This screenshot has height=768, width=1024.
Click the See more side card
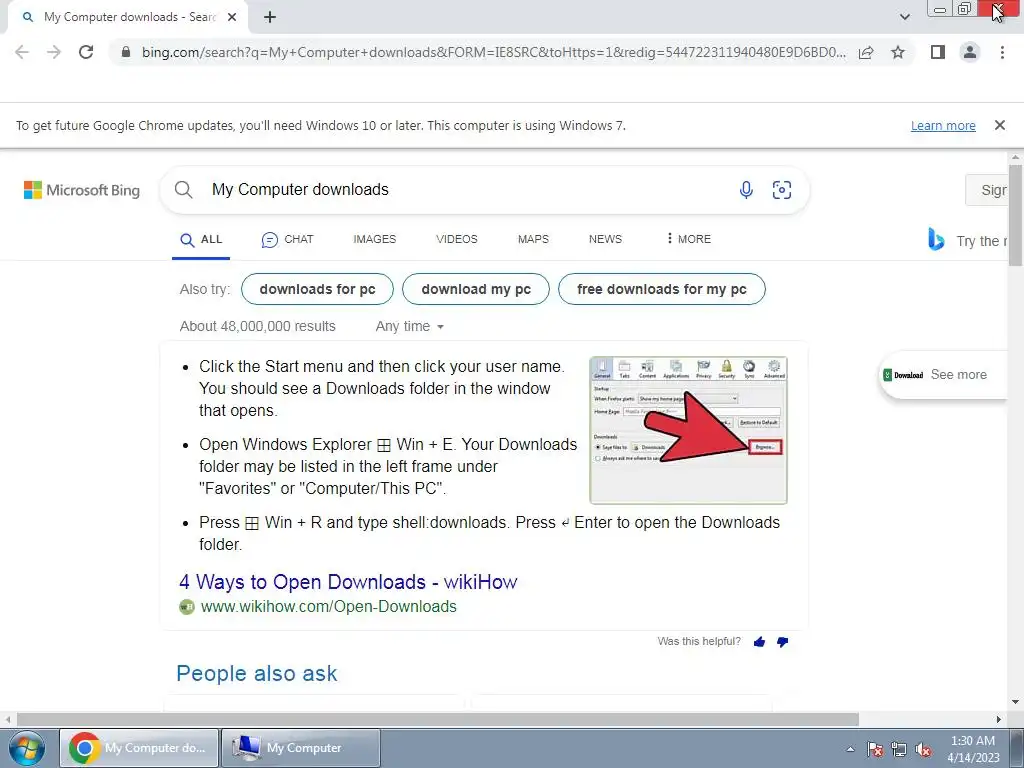click(943, 375)
